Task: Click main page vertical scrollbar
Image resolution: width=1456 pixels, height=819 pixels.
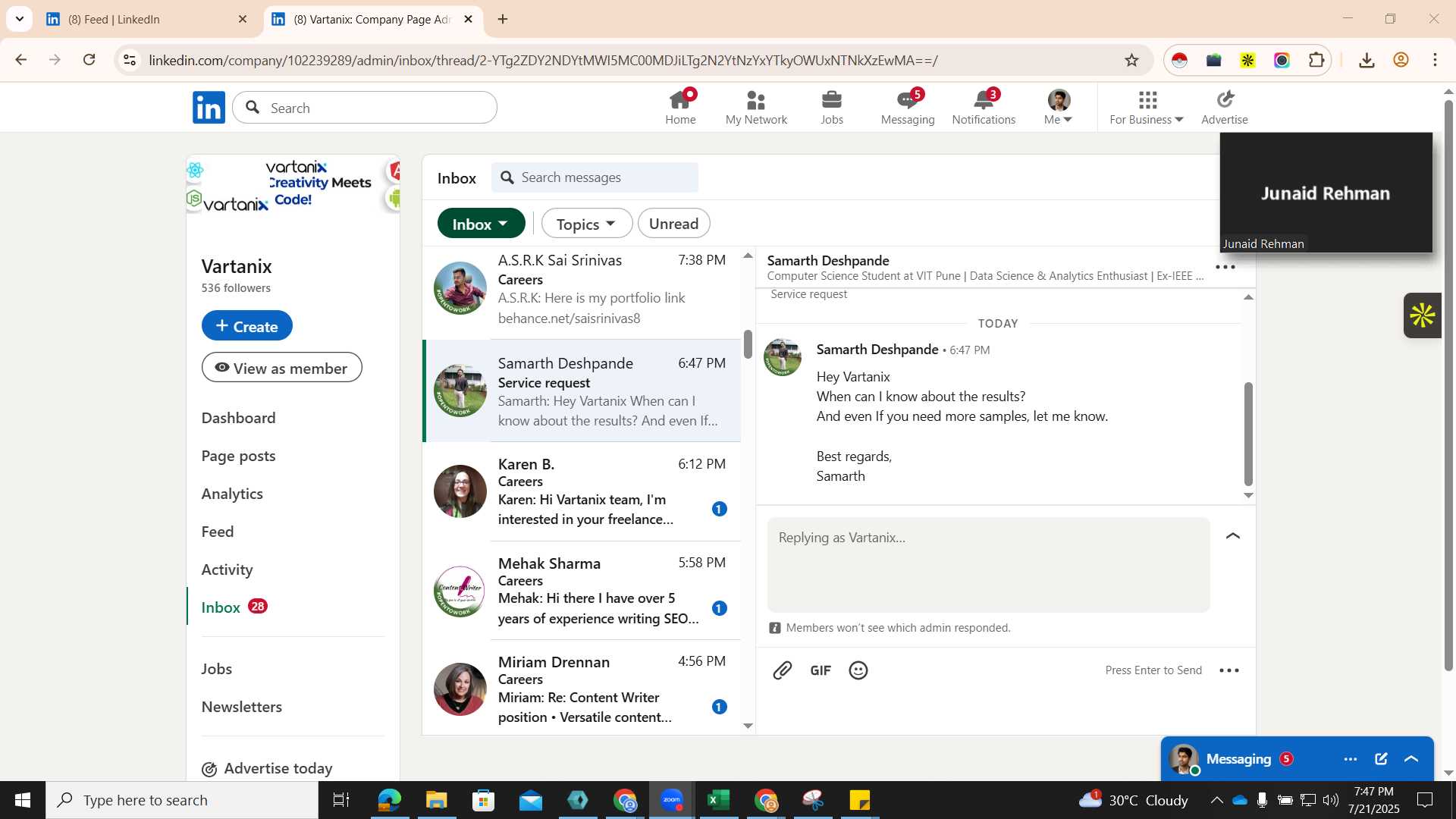Action: (1448, 387)
